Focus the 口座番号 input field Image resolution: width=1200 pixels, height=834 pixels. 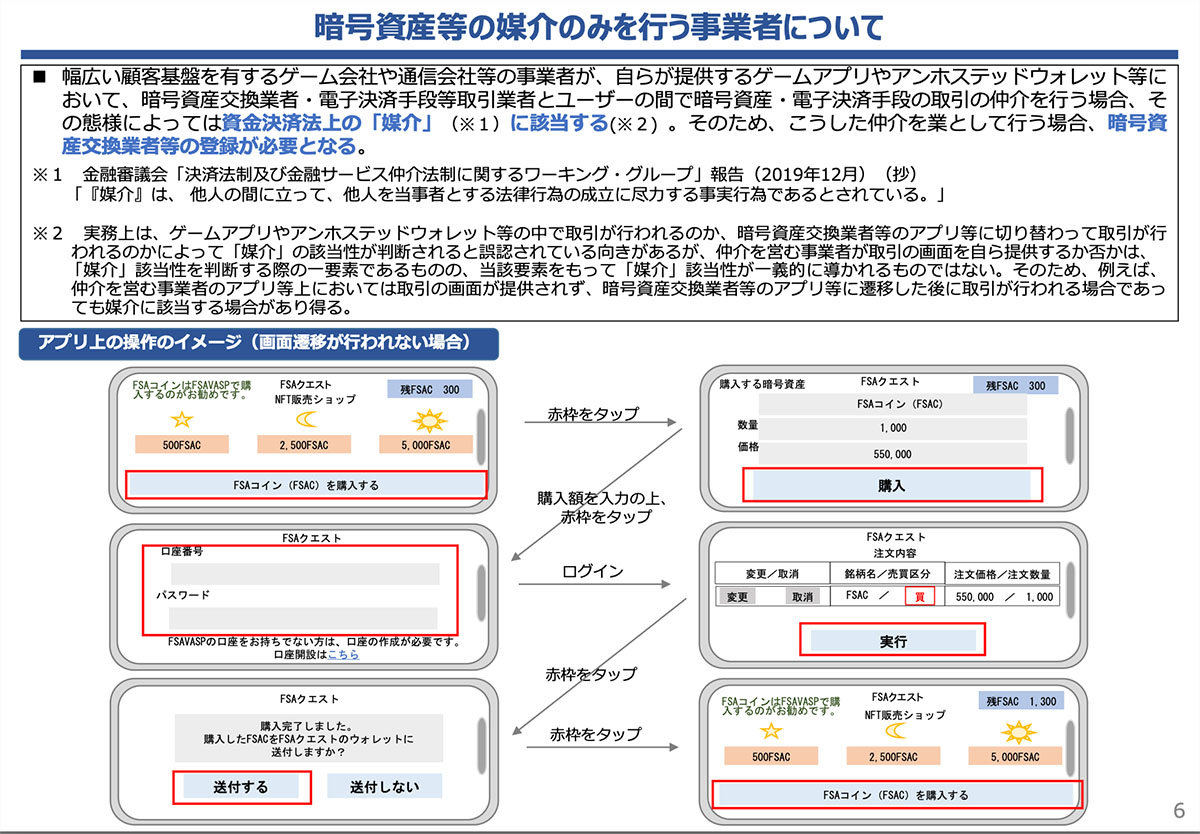tap(305, 574)
